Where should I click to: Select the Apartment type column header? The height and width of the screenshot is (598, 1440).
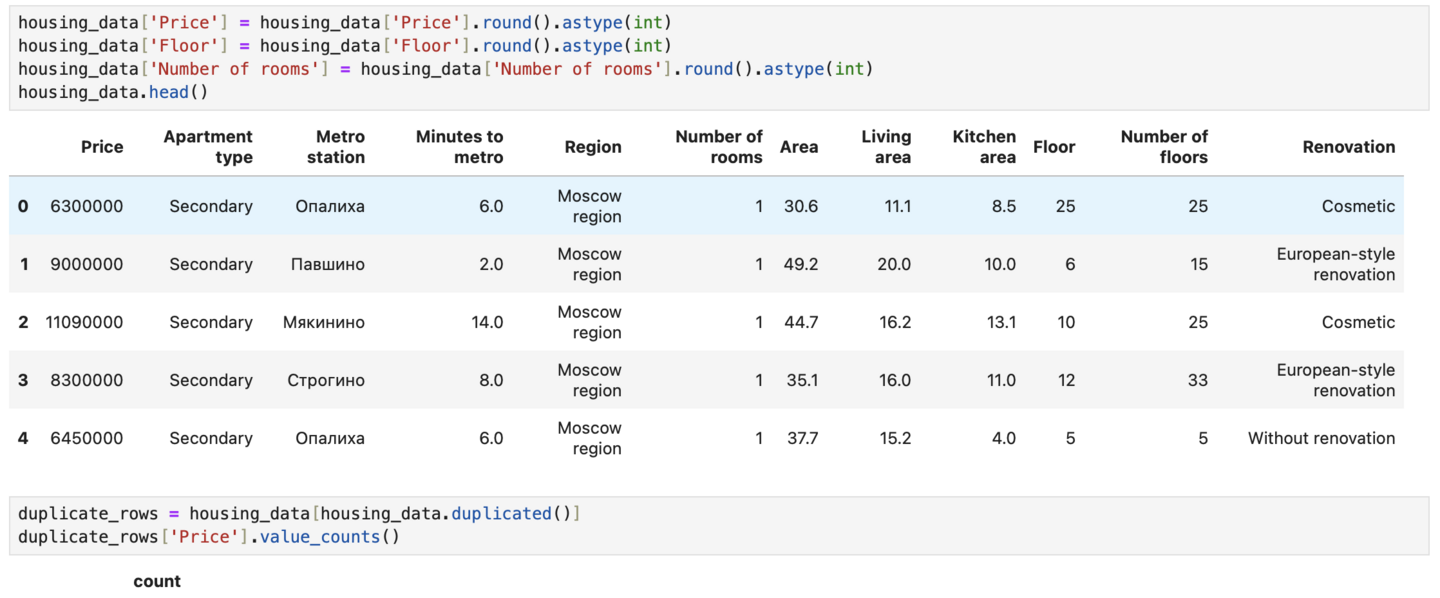click(x=208, y=147)
